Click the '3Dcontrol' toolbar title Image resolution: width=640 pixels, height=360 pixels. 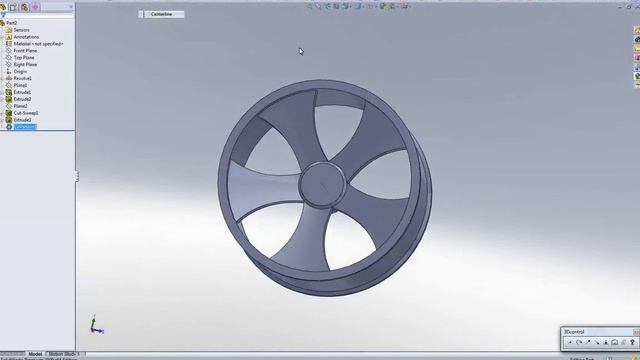click(x=574, y=332)
